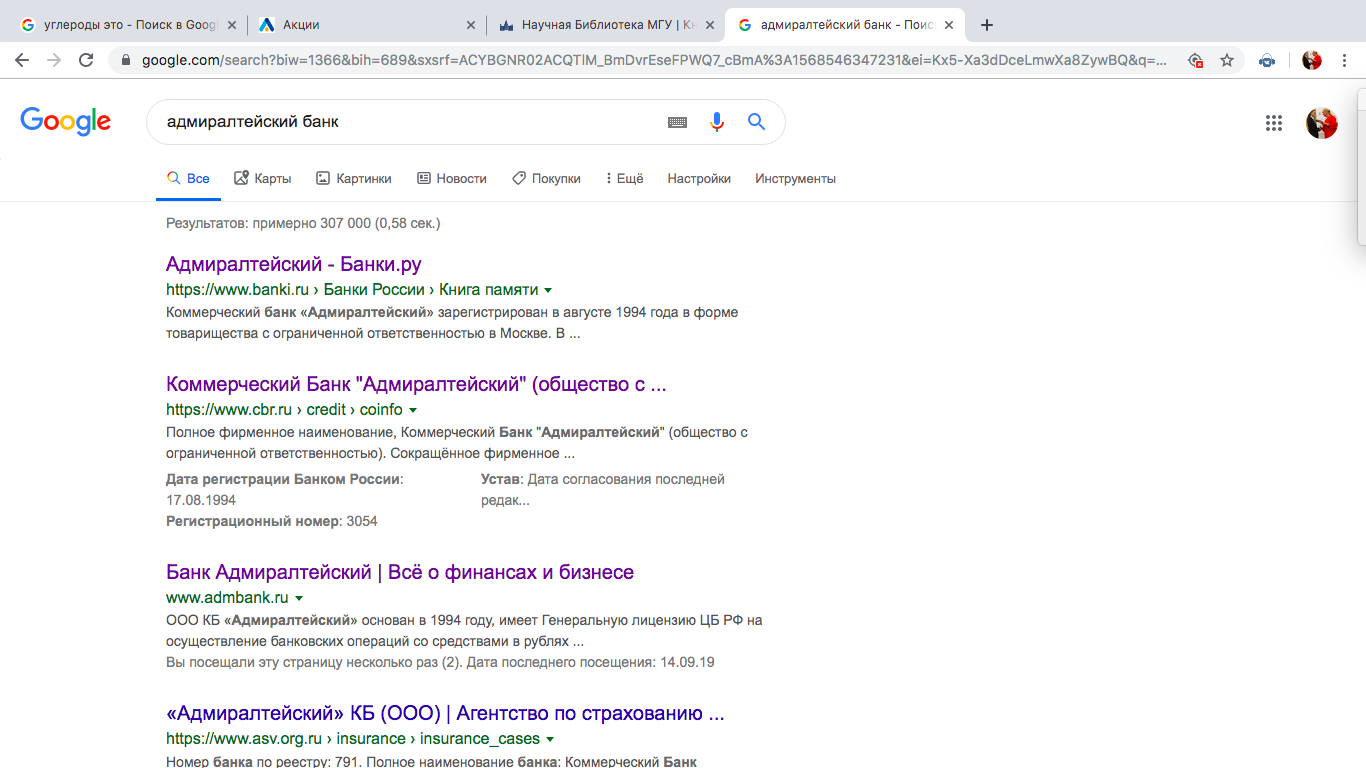The width and height of the screenshot is (1366, 768).
Task: Select the 'Все' search filter
Action: (x=188, y=178)
